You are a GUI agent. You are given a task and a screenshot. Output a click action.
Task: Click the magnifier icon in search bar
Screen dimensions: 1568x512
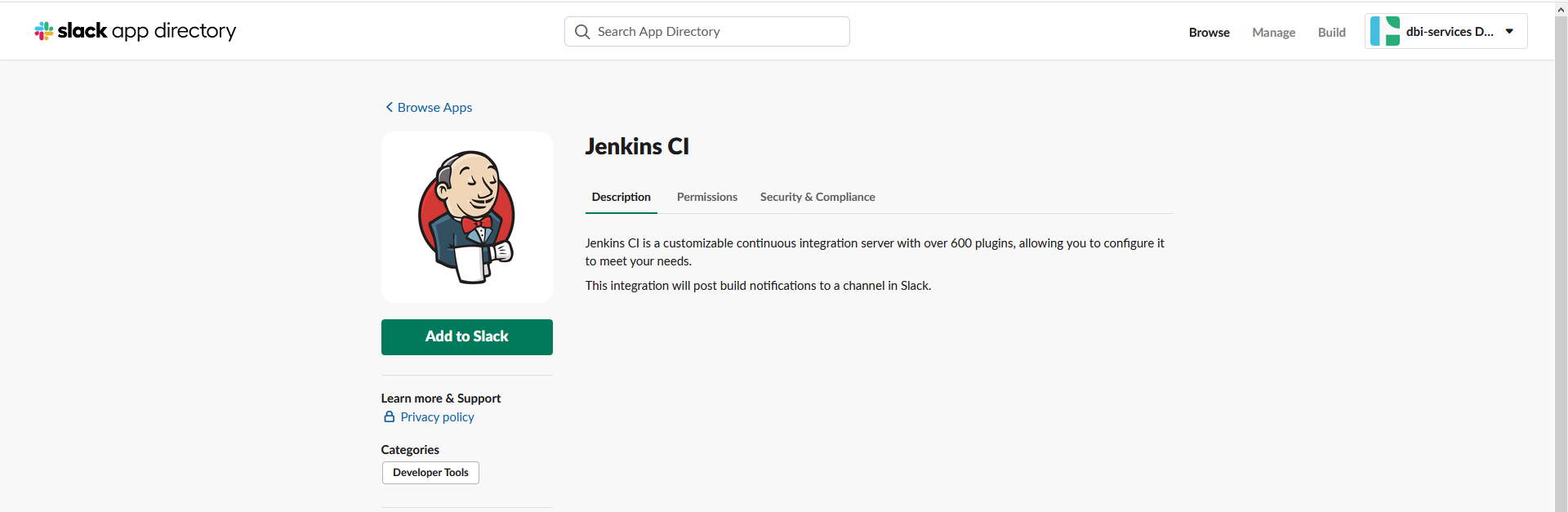582,32
